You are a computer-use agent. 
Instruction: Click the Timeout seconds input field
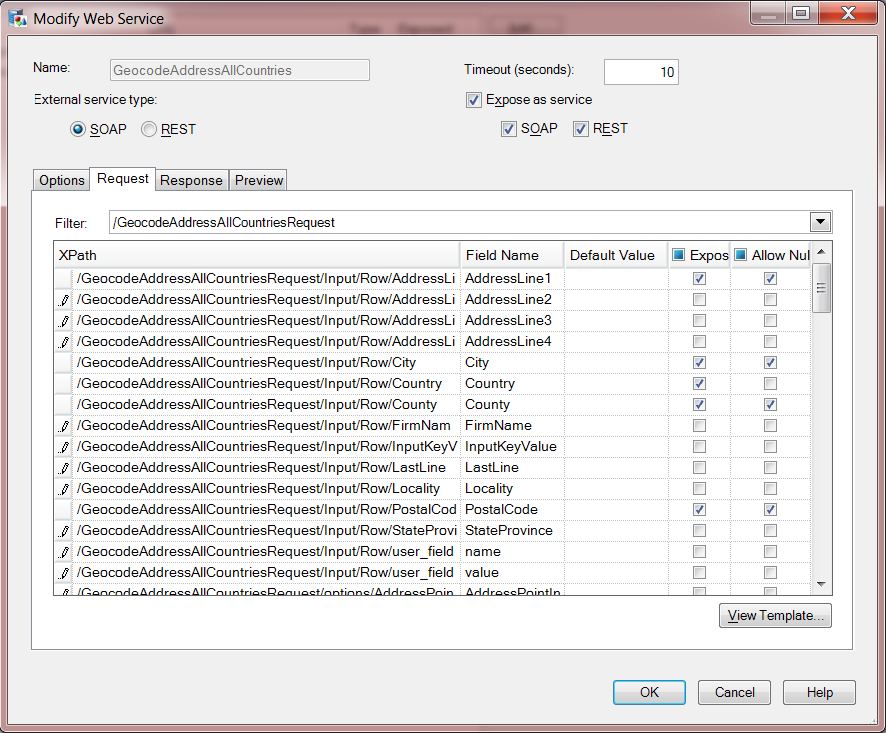pos(641,72)
